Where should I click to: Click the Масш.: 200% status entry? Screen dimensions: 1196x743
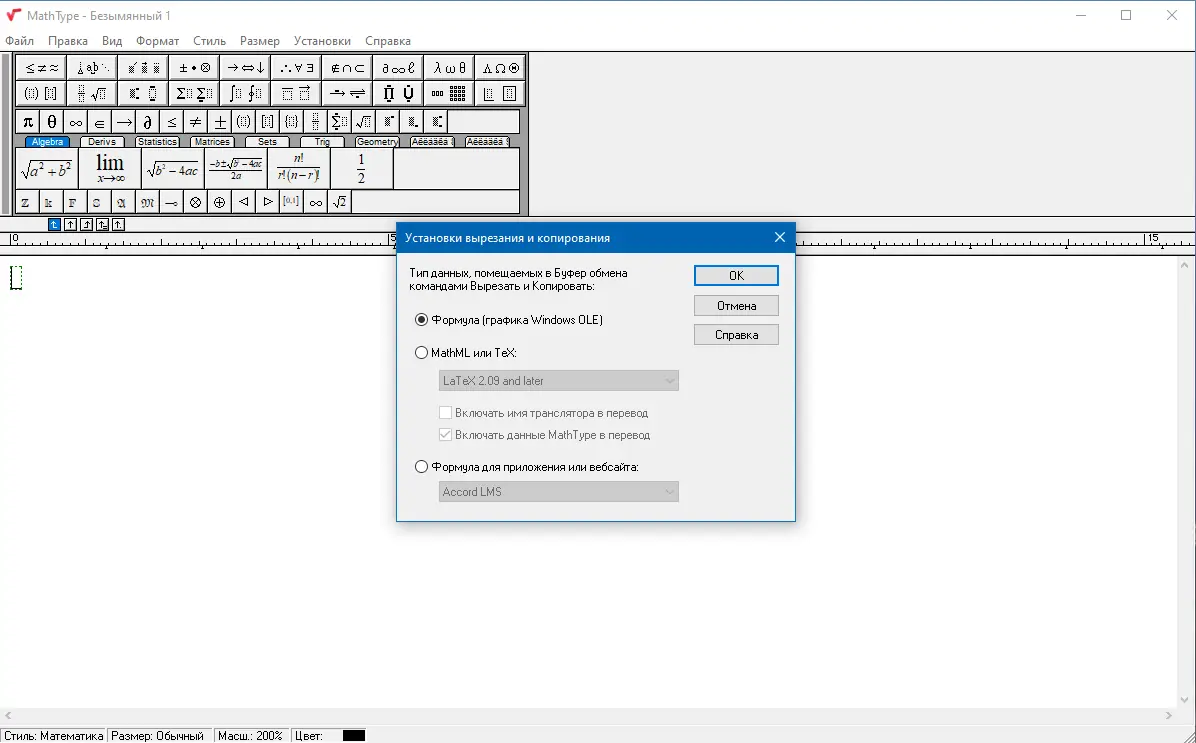click(250, 736)
